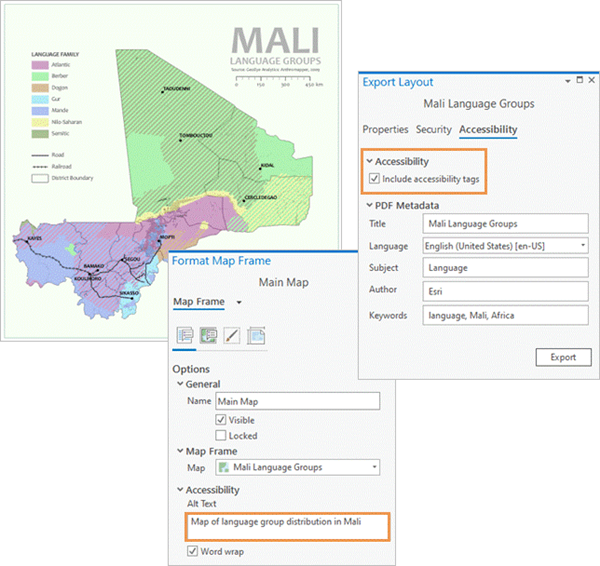Click the KAYES city label on the map
This screenshot has width=600, height=566.
(34, 238)
